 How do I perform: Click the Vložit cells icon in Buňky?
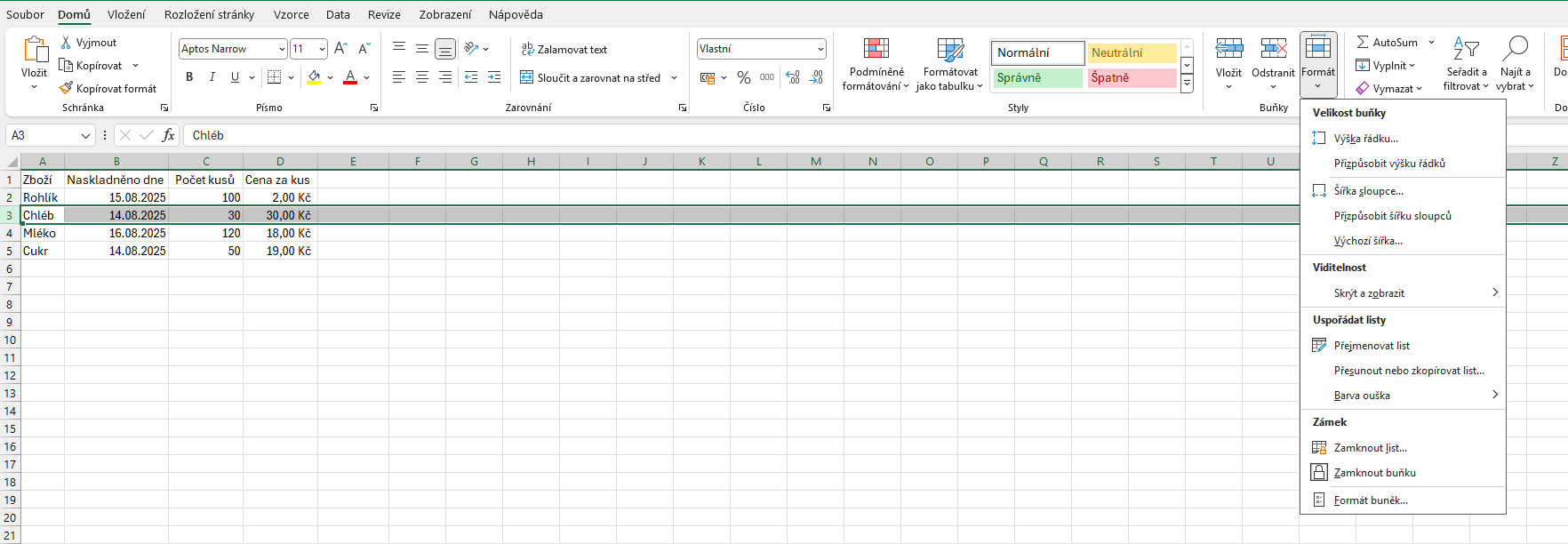tap(1229, 49)
